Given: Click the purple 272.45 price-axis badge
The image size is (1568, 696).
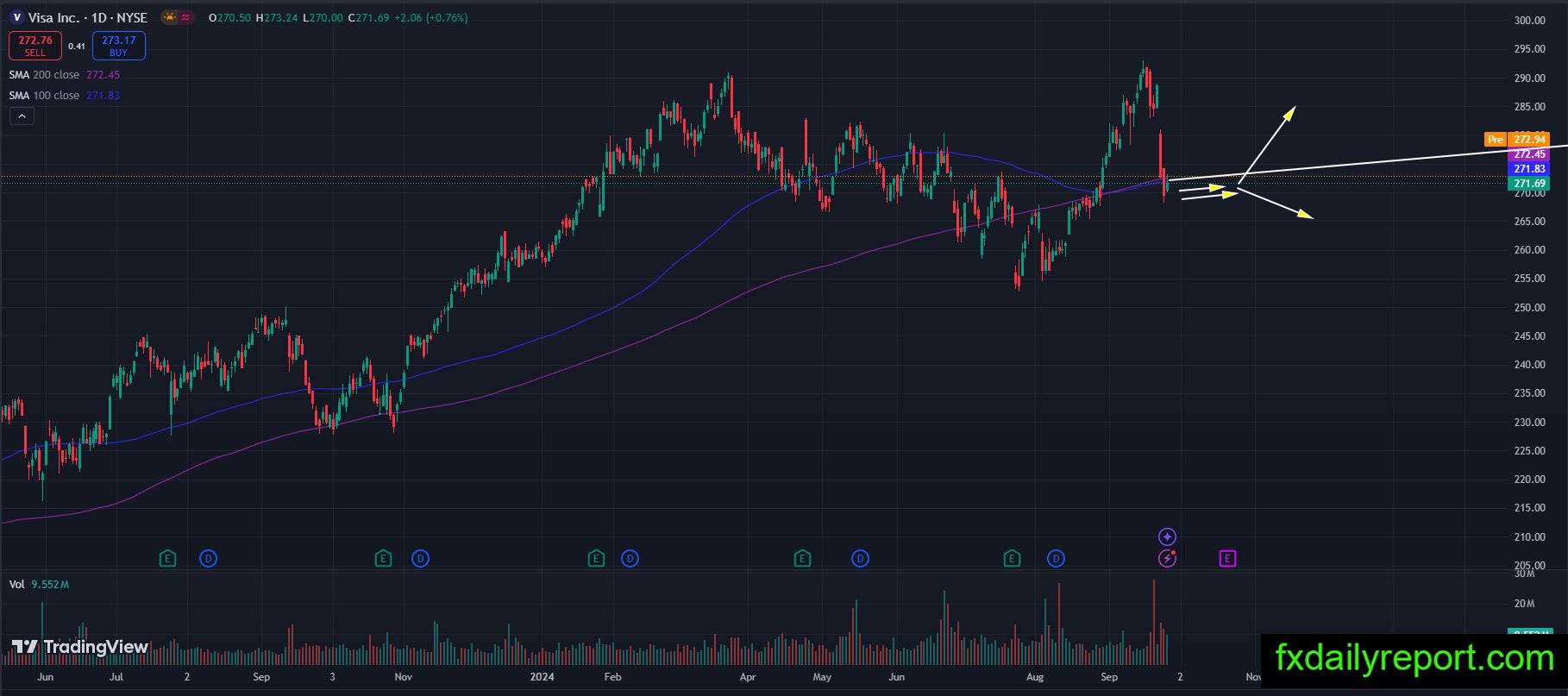Looking at the screenshot, I should pos(1528,154).
